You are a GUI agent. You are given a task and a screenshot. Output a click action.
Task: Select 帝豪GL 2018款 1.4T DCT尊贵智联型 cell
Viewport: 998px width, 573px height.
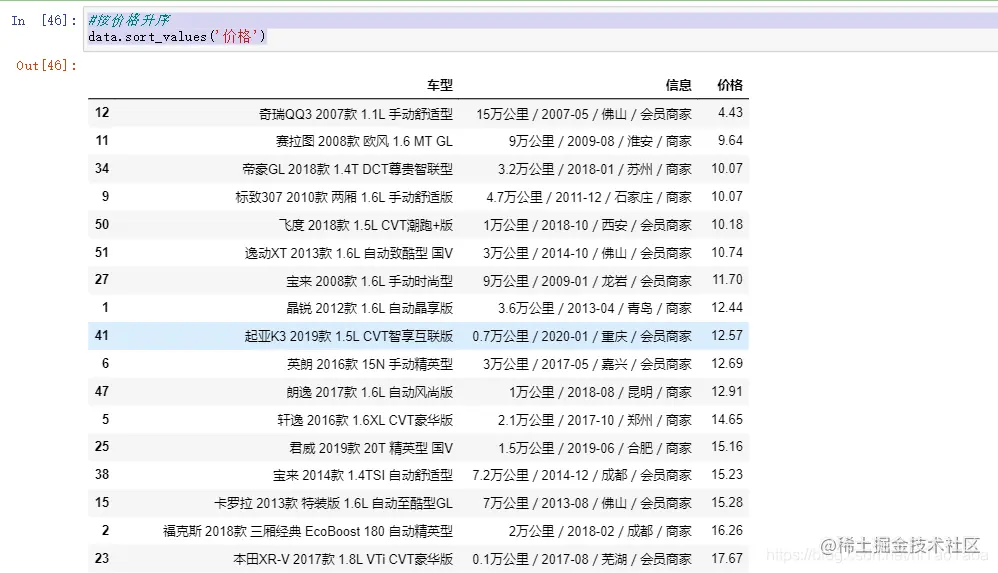click(x=348, y=169)
